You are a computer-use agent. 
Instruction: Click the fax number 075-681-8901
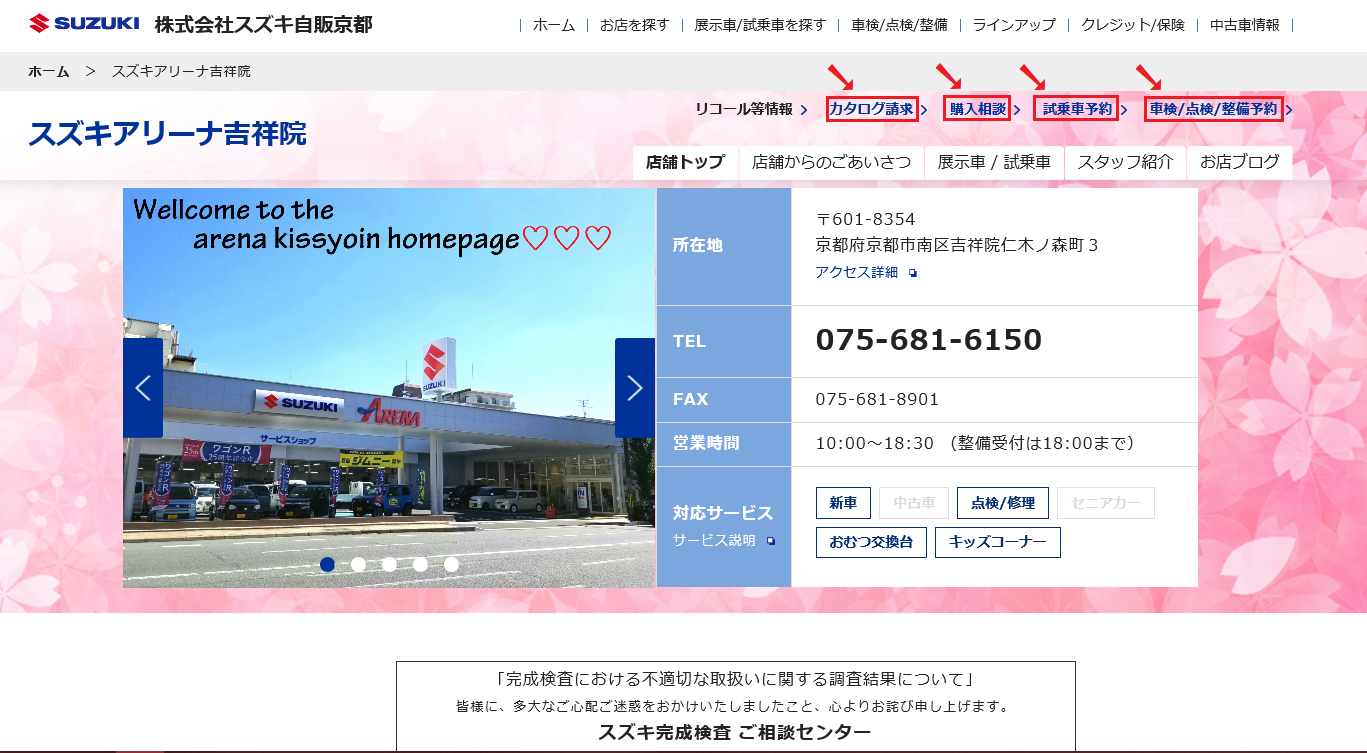click(877, 399)
